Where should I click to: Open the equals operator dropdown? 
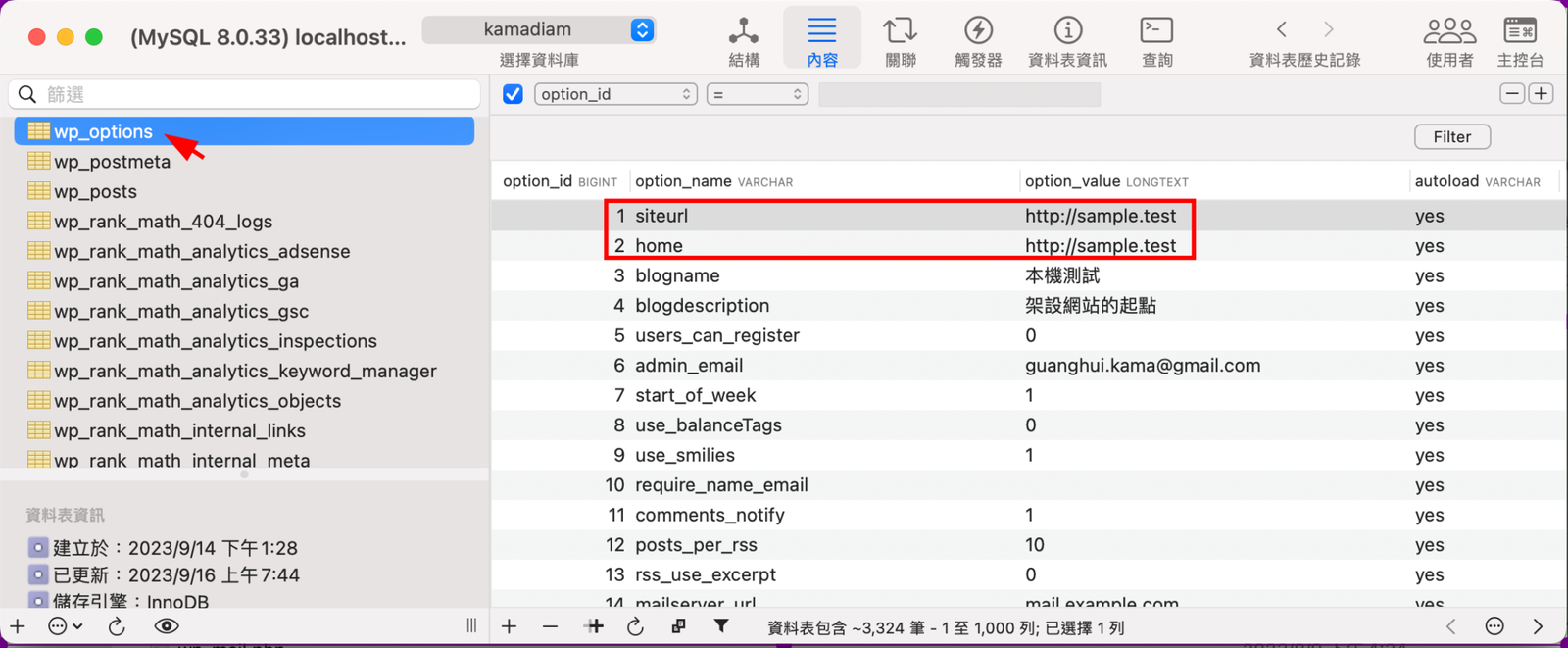click(757, 94)
